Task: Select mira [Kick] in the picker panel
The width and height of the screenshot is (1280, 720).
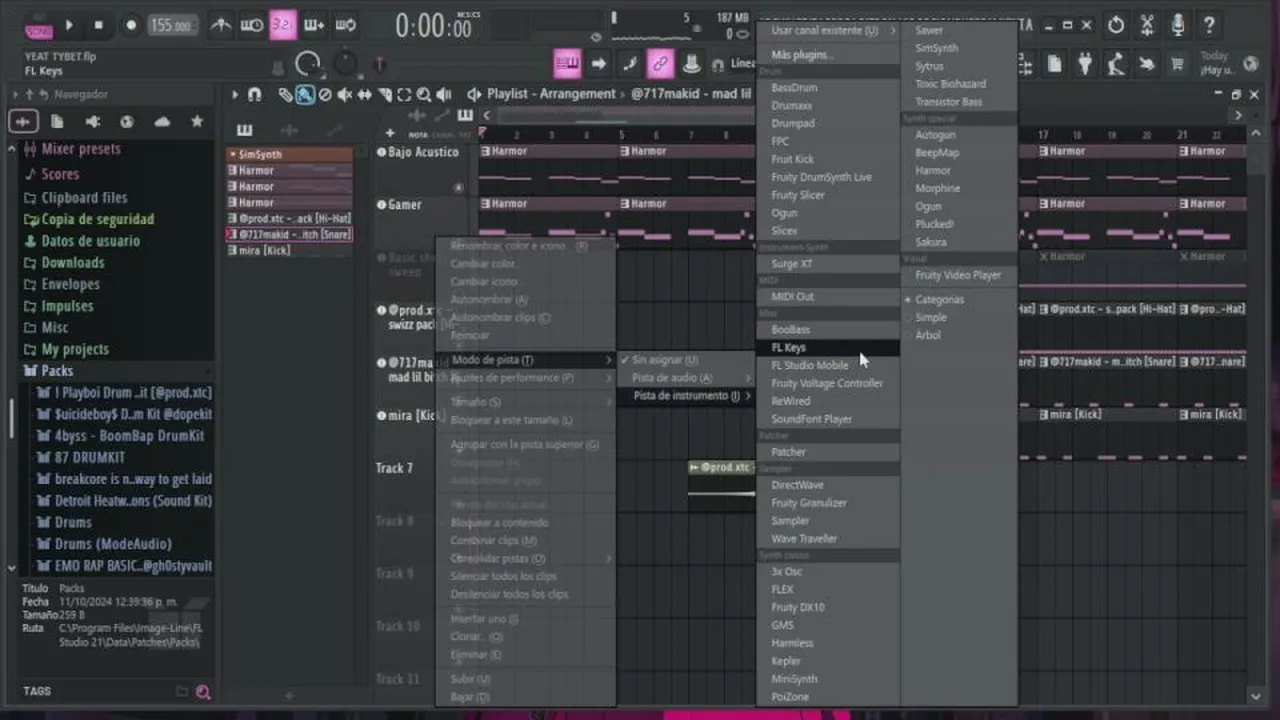Action: (x=290, y=251)
